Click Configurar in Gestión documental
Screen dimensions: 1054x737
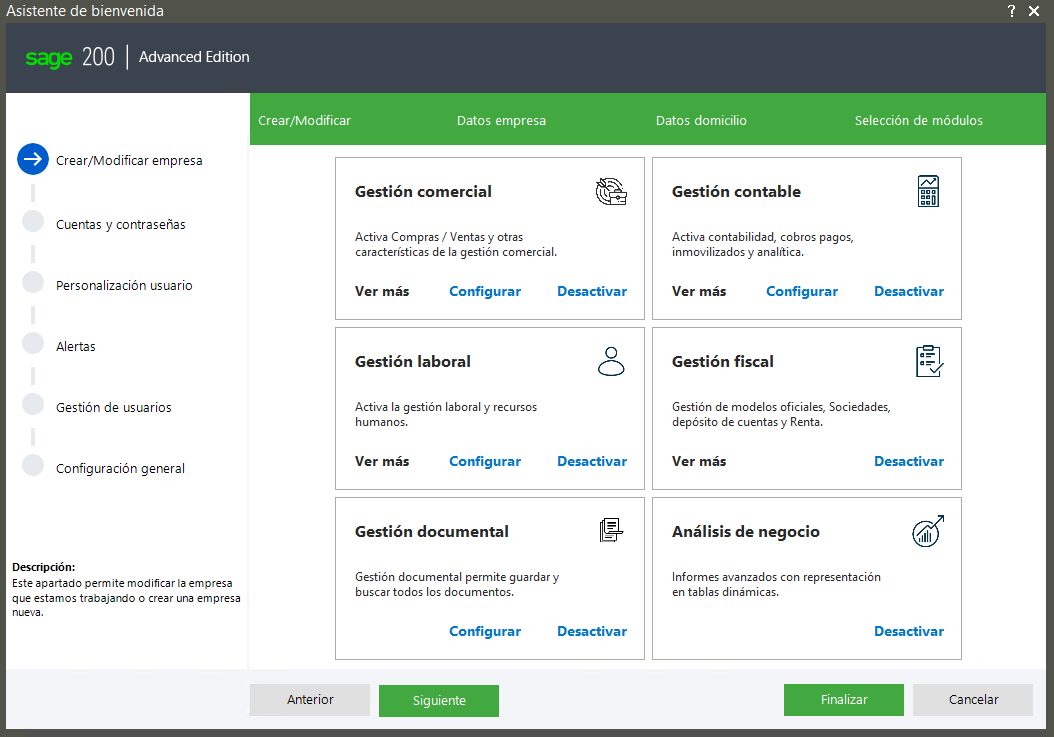[485, 631]
